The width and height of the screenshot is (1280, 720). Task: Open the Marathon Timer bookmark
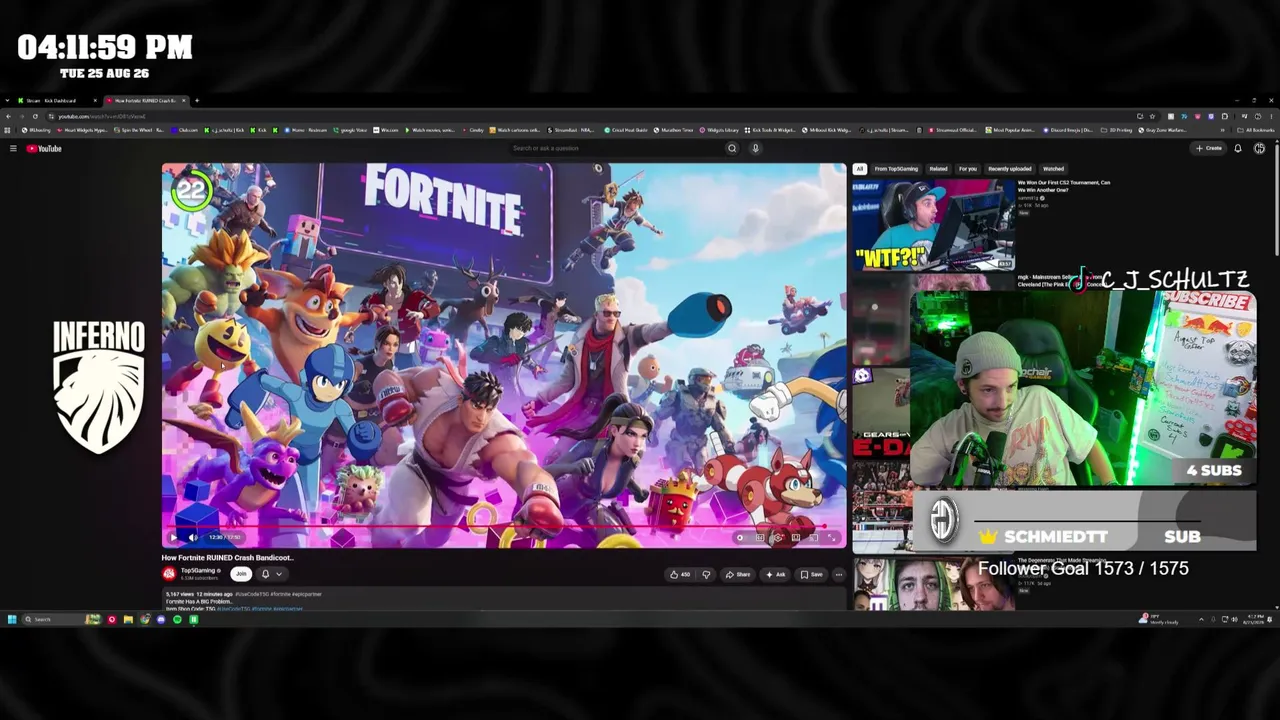pos(674,130)
